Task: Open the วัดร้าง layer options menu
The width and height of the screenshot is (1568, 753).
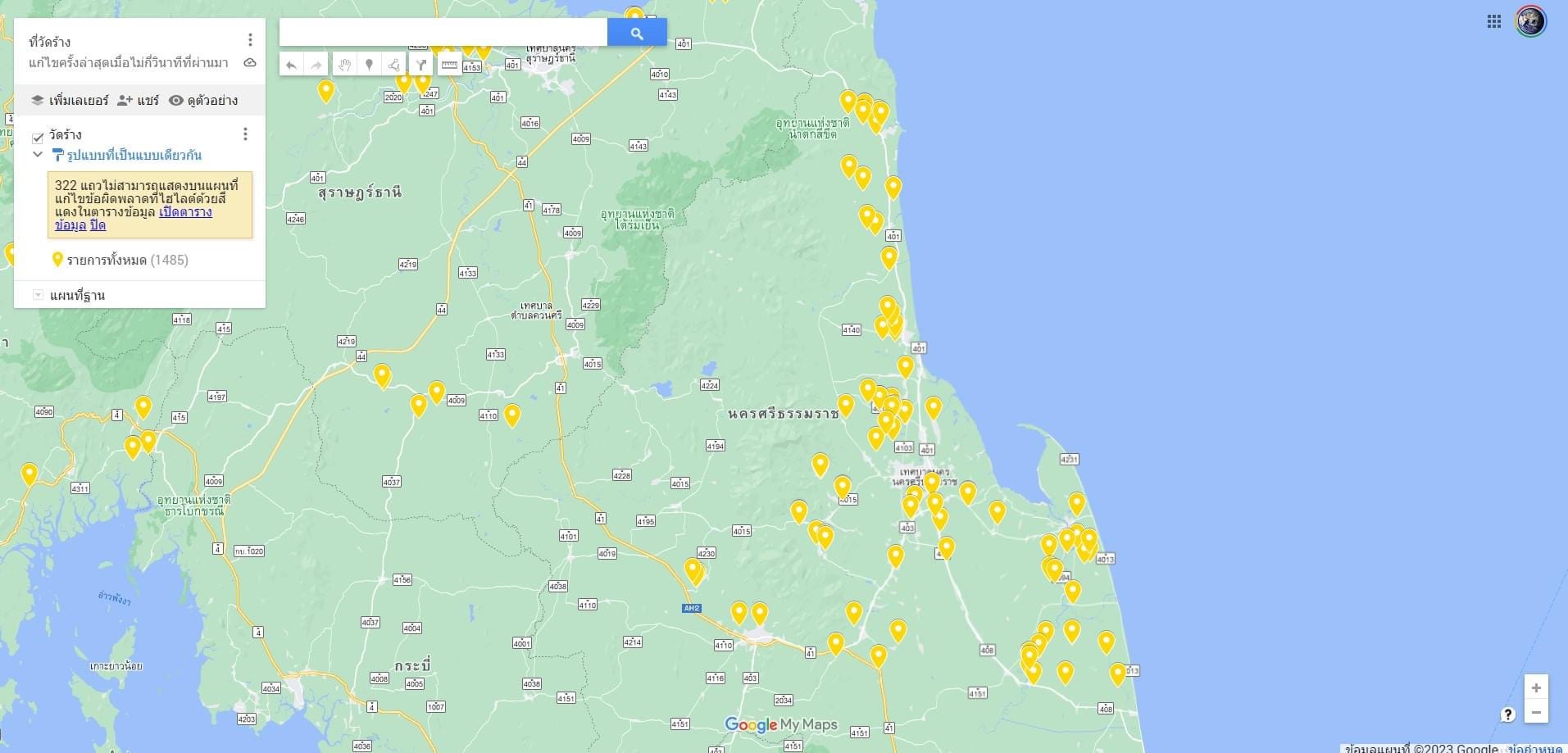Action: 245,134
